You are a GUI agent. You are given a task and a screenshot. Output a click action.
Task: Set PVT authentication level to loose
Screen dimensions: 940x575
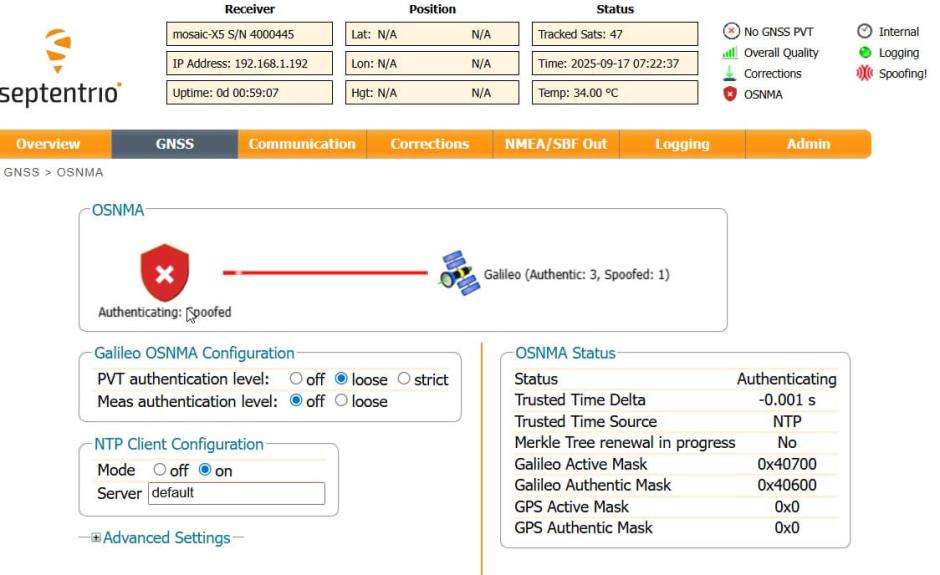click(341, 378)
